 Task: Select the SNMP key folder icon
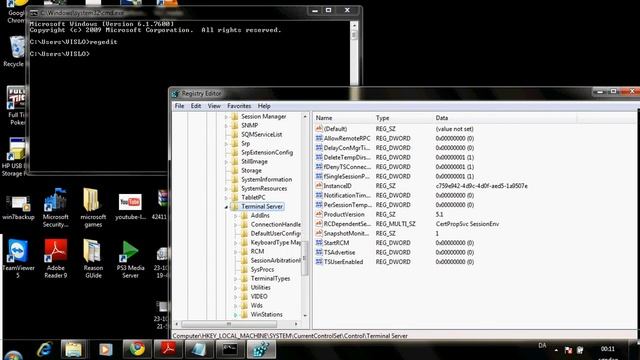click(235, 125)
